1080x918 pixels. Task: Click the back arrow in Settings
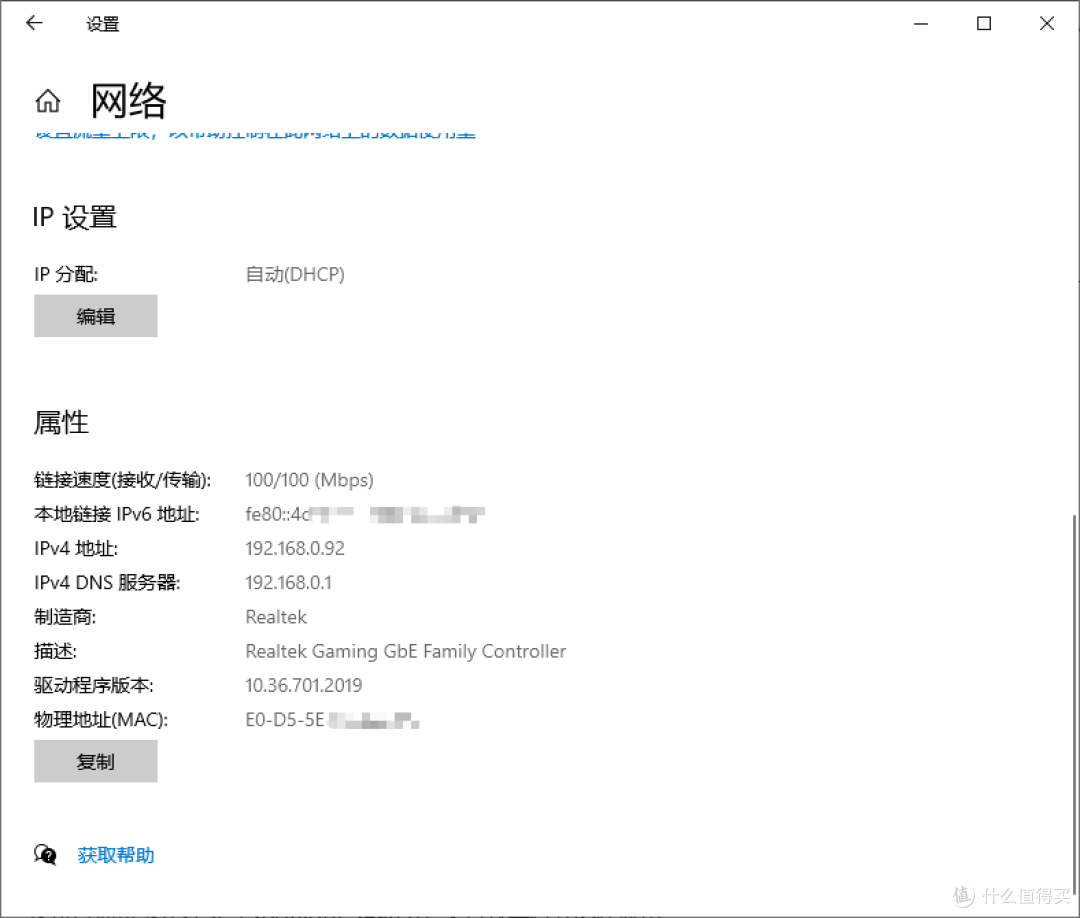coord(34,23)
